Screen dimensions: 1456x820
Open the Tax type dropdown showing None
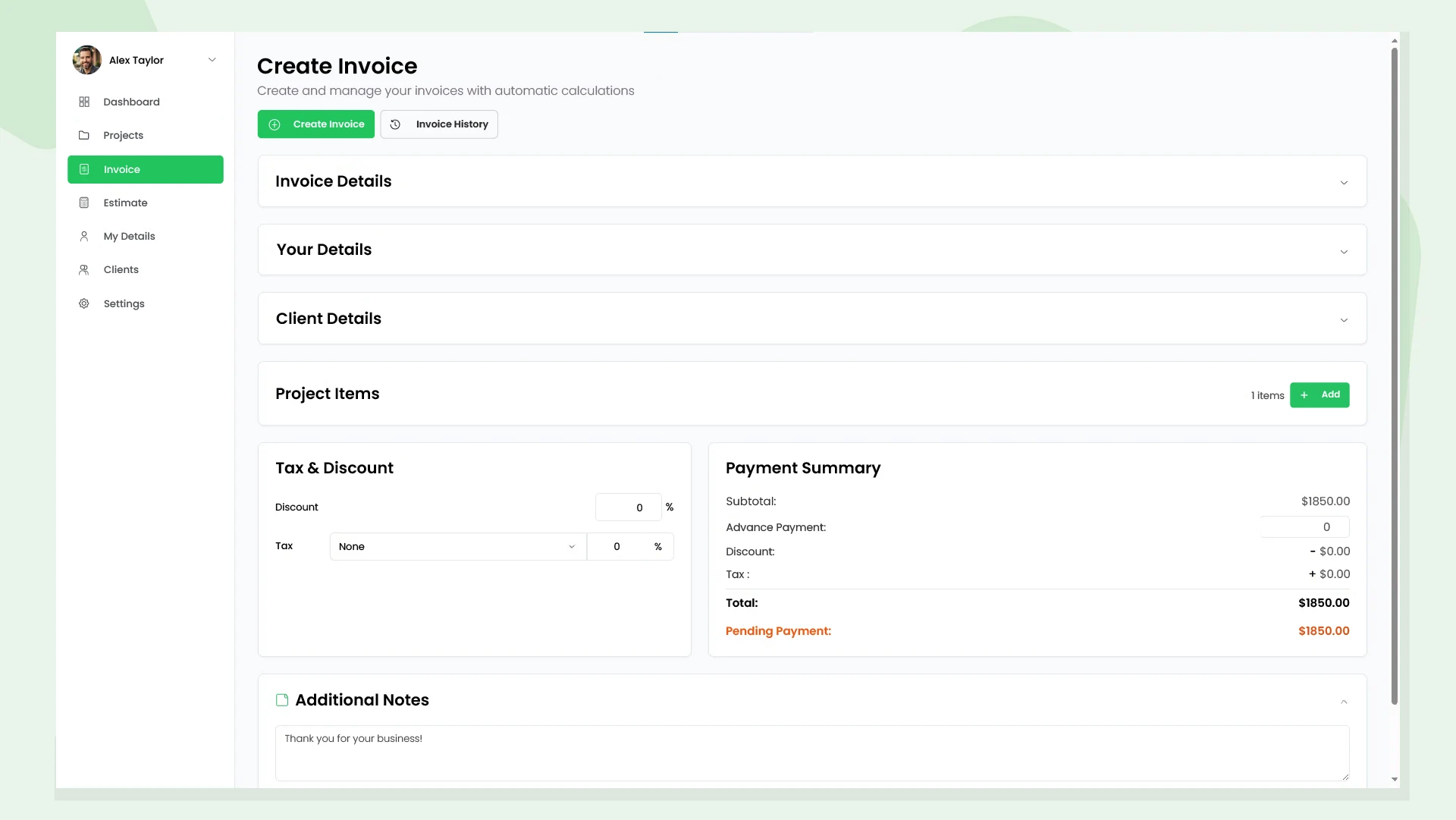click(x=457, y=546)
